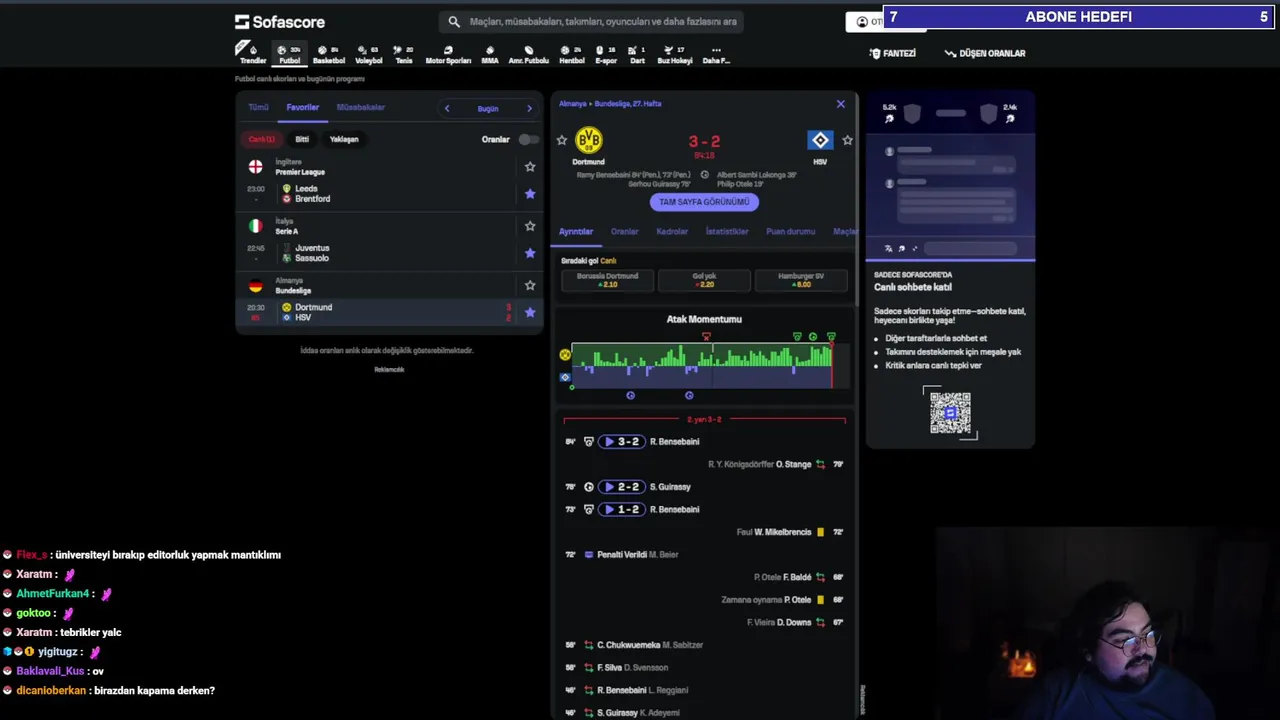Play the 3-2 R. Bensebaini goal video
Image resolution: width=1280 pixels, height=720 pixels.
click(x=621, y=442)
